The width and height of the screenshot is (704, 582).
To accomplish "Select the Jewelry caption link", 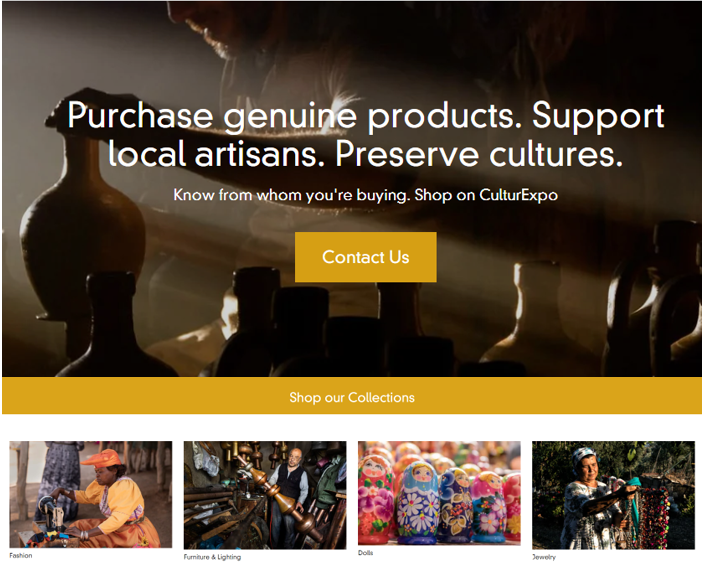I will point(544,557).
